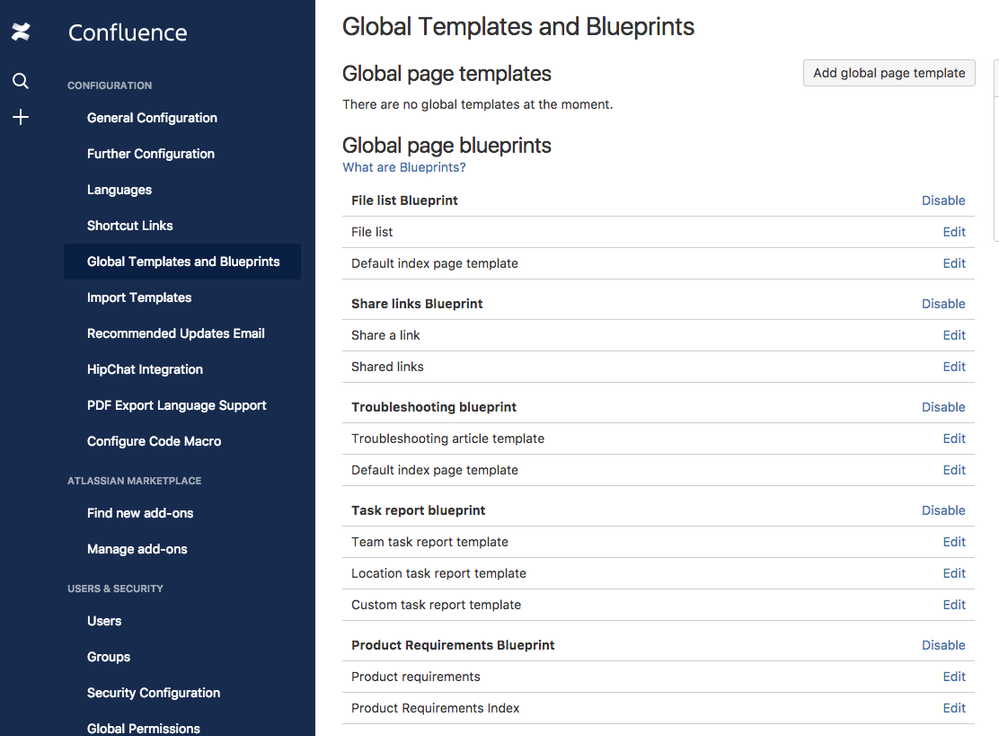Edit Troubleshooting blueprint's Default index page template
Viewport: 999px width, 736px height.
954,470
